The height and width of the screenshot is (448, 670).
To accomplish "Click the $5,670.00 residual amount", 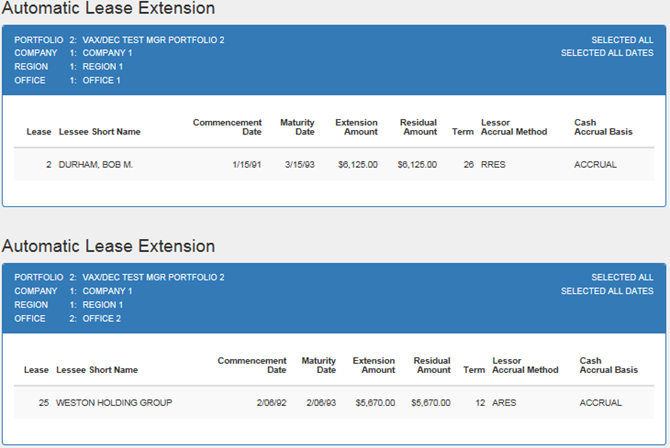I will click(x=431, y=403).
